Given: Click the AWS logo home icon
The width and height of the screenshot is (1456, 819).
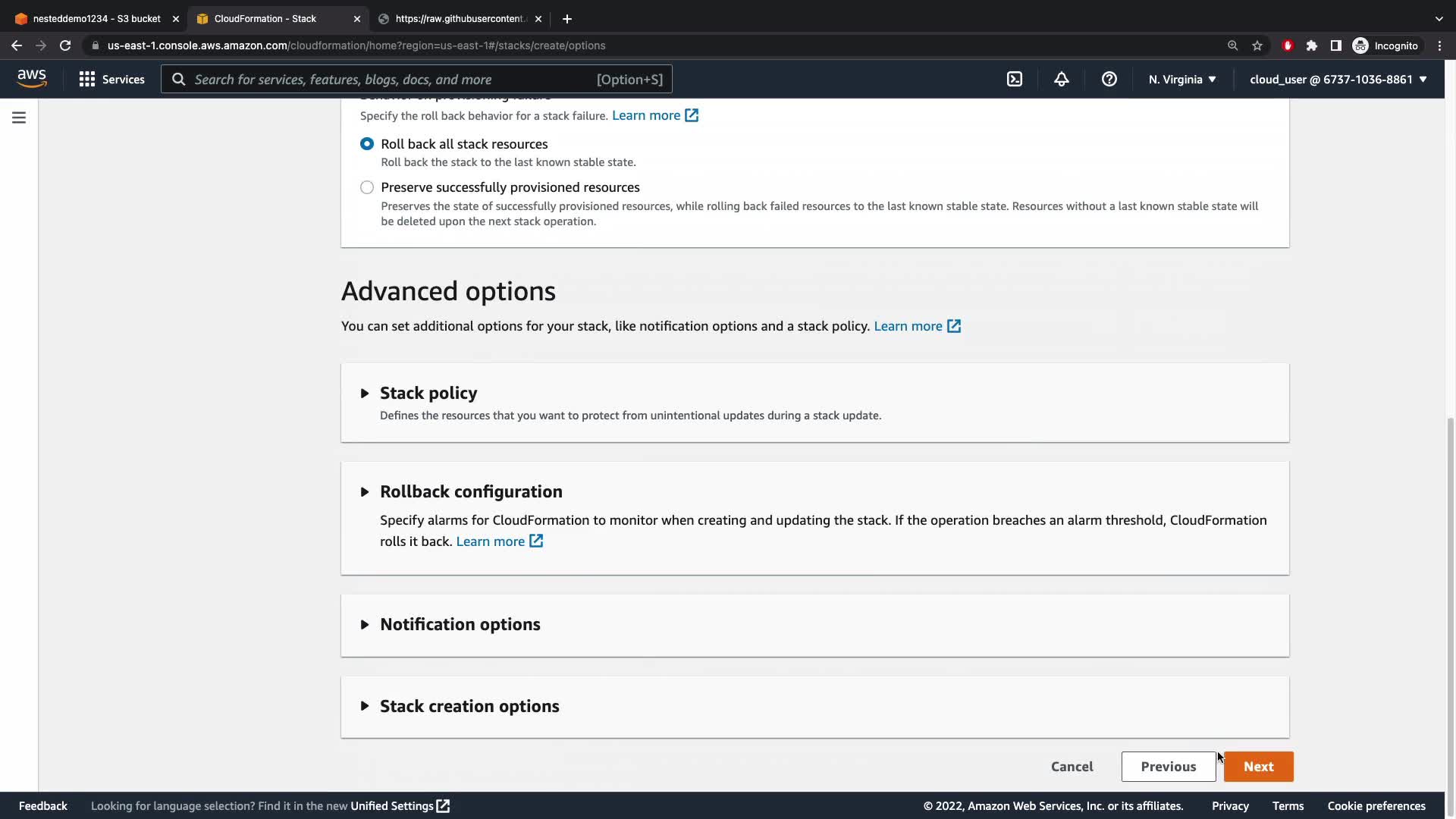Looking at the screenshot, I should (x=32, y=78).
